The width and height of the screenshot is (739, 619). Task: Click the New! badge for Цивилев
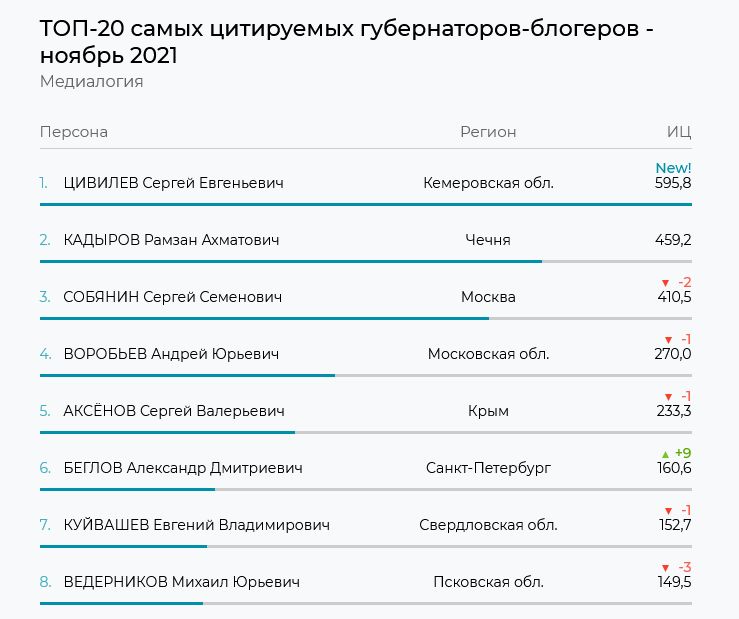673,168
